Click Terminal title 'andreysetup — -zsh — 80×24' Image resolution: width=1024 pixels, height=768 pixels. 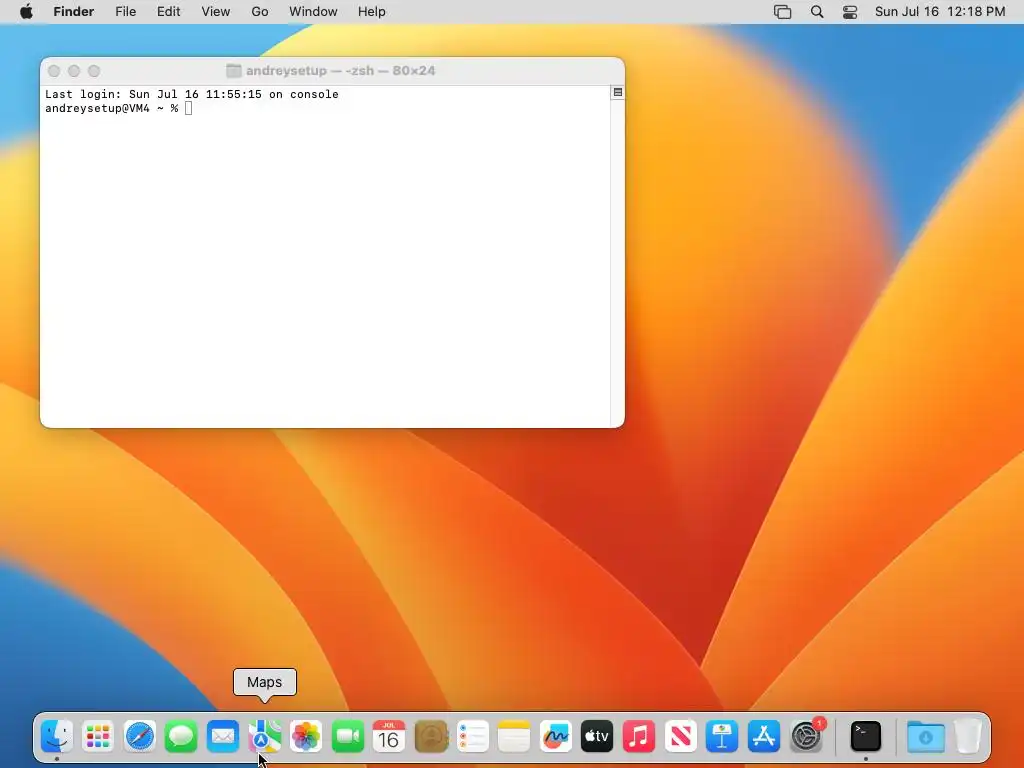click(340, 71)
